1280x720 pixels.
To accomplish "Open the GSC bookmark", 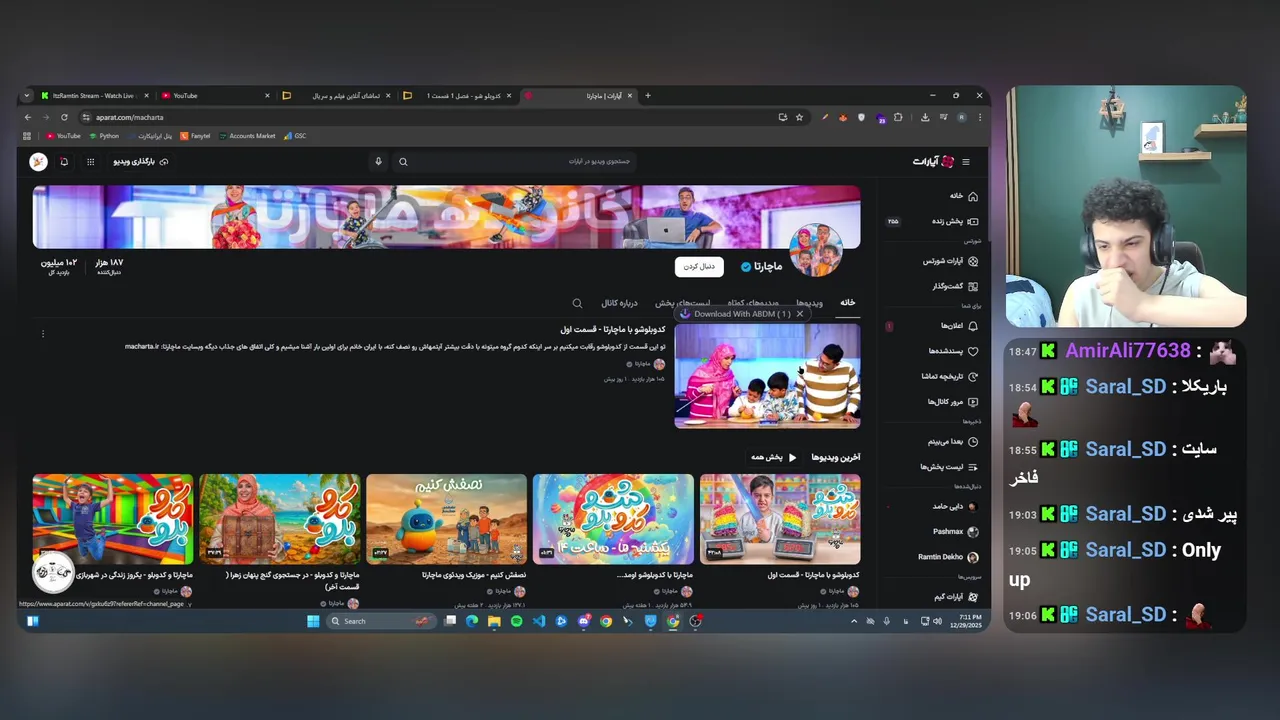I will click(296, 136).
